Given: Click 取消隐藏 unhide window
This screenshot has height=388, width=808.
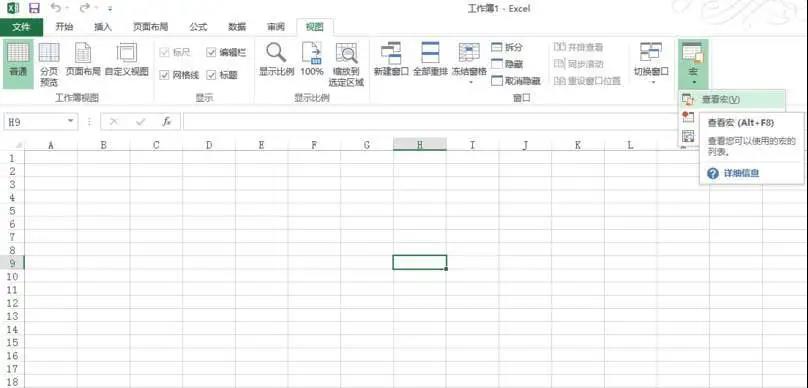Looking at the screenshot, I should point(516,81).
